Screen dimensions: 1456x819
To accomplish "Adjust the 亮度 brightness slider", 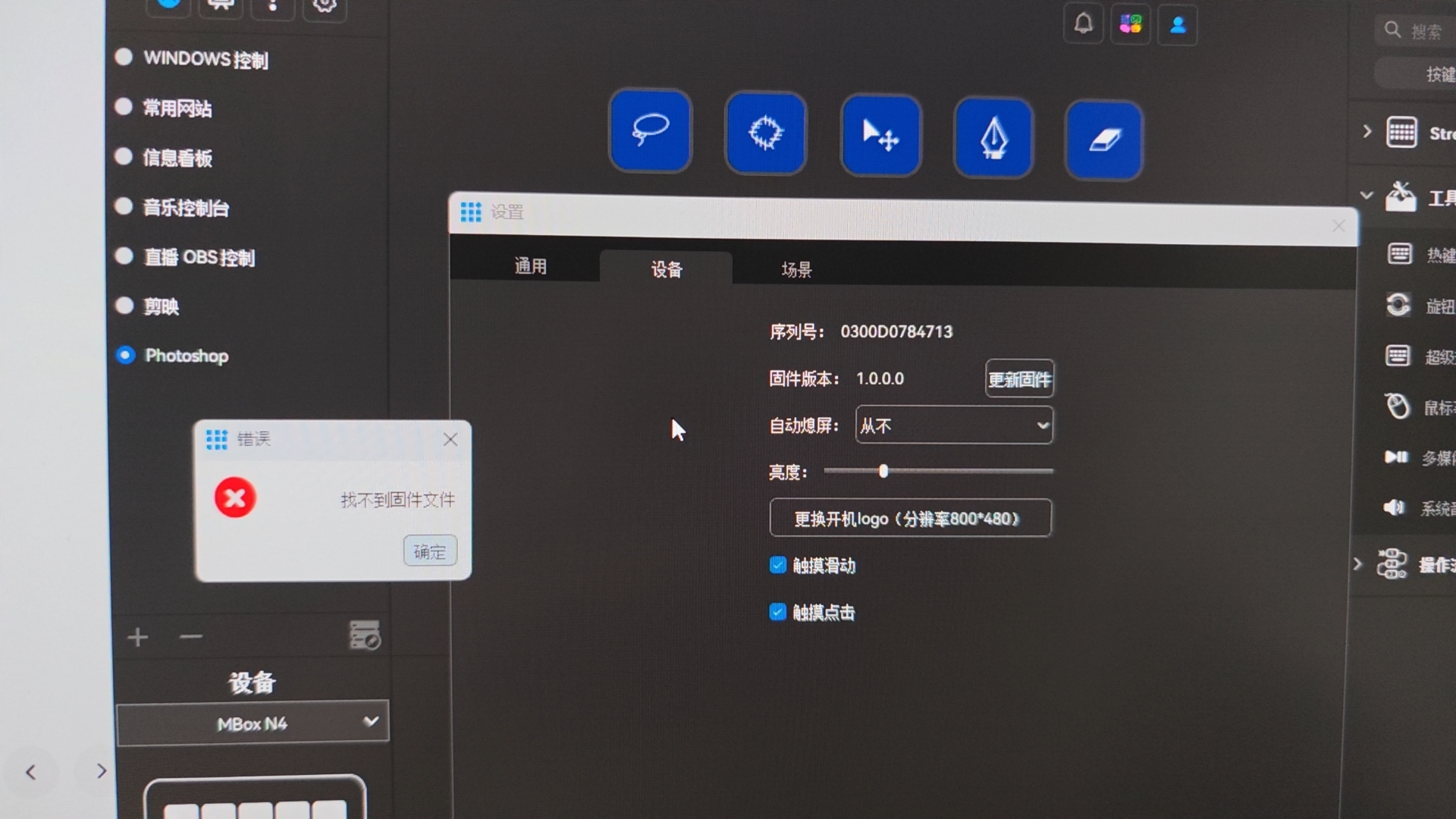I will tap(938, 471).
